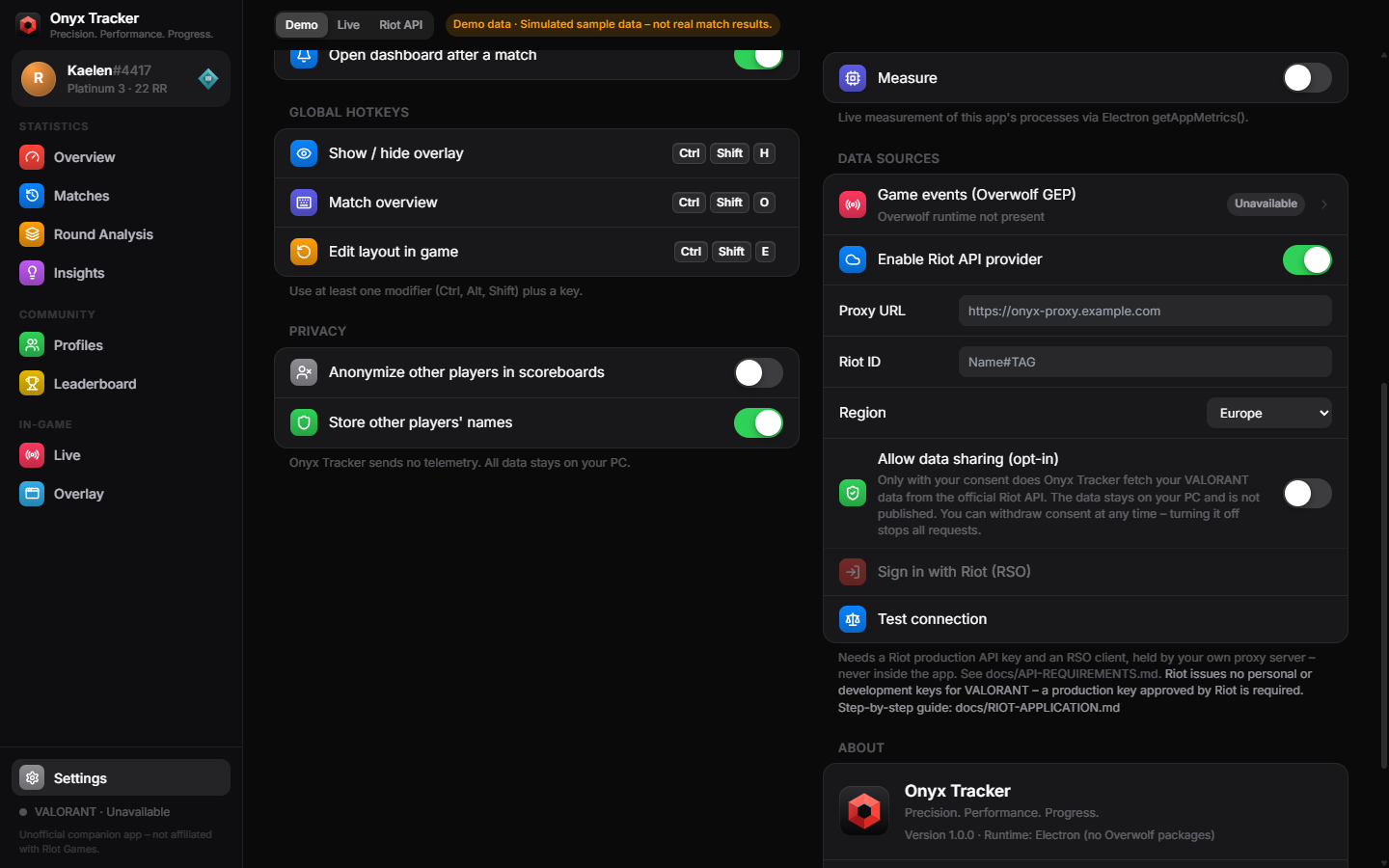Click the DATA SOURCES section heading
This screenshot has width=1389, height=868.
tap(888, 158)
